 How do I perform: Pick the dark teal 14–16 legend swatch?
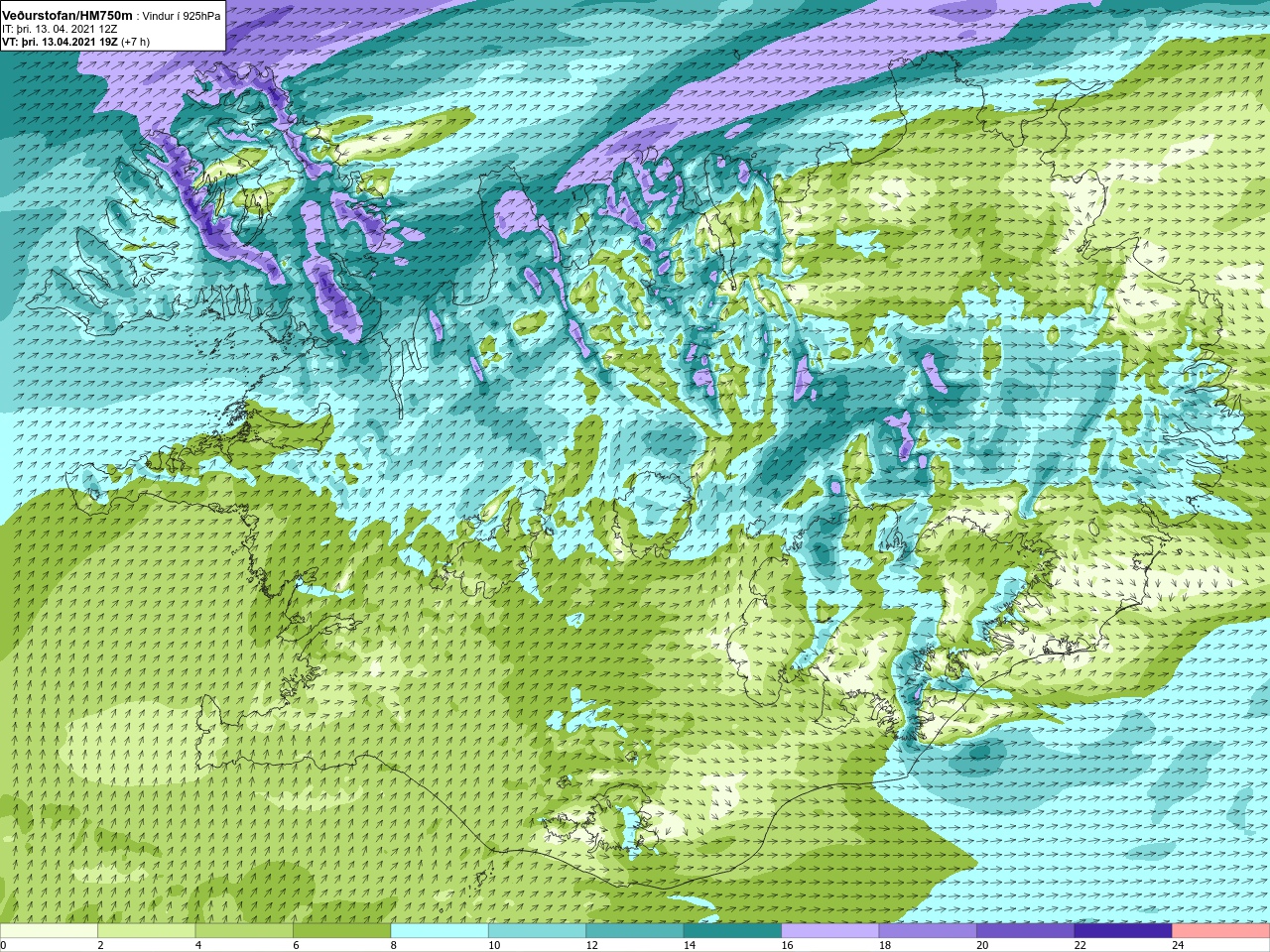pyautogui.click(x=732, y=931)
